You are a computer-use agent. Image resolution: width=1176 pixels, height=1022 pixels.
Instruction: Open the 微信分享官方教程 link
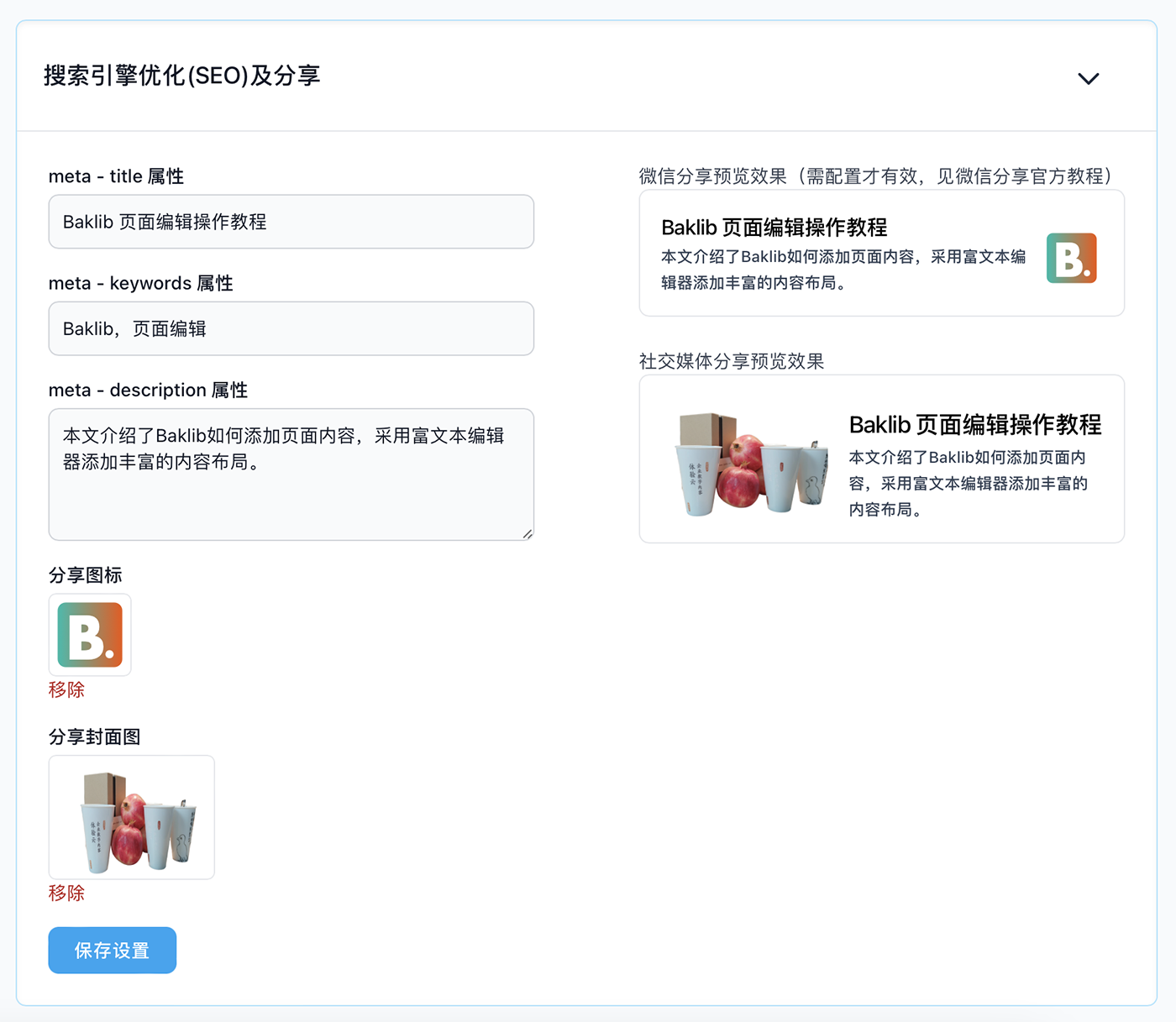1026,176
